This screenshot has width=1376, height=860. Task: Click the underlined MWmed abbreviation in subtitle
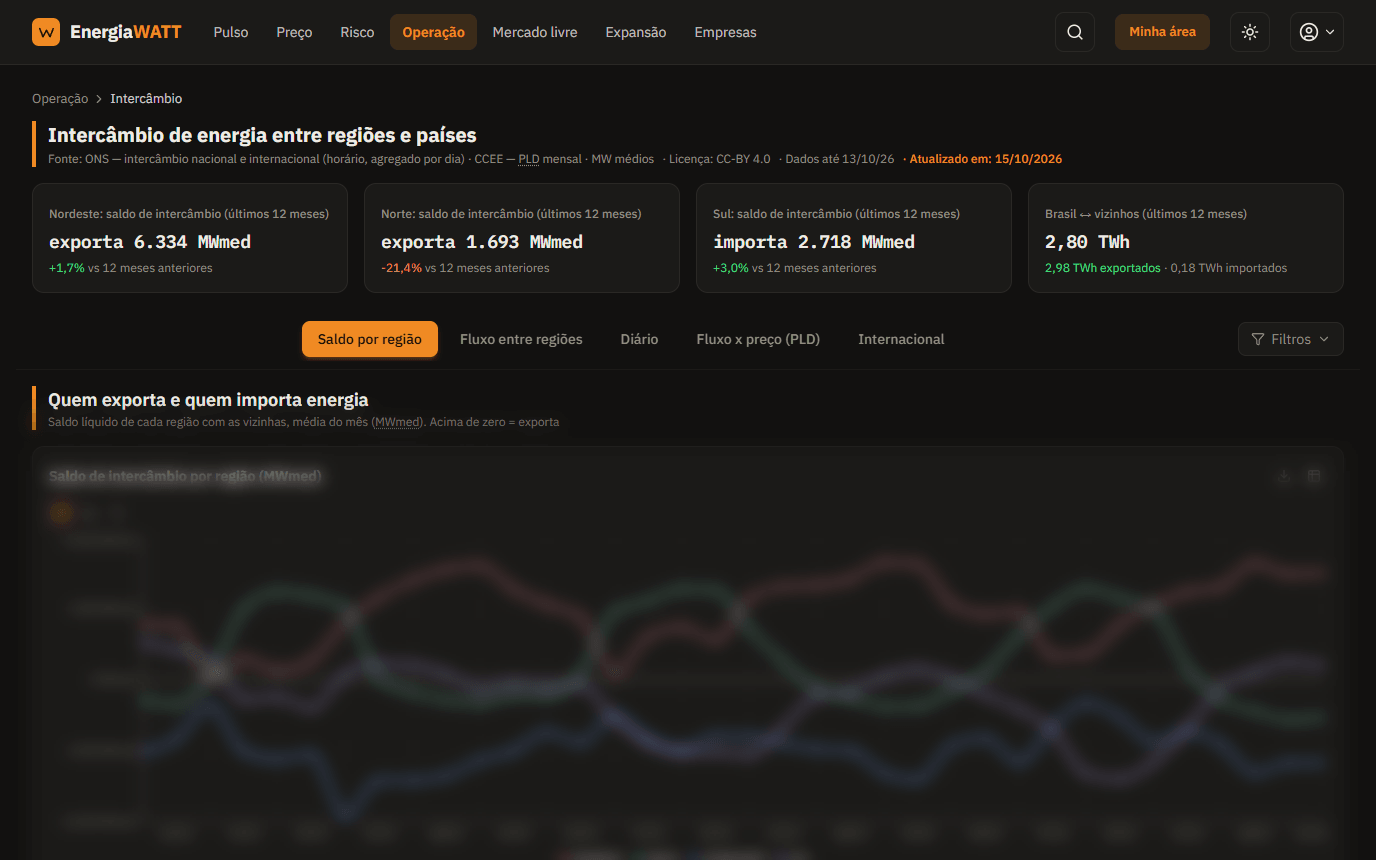click(397, 422)
